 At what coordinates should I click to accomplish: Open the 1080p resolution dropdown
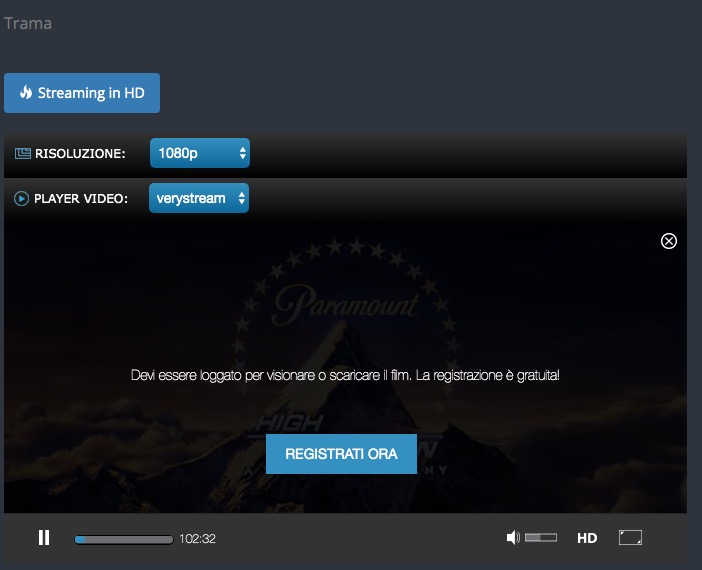(x=198, y=154)
